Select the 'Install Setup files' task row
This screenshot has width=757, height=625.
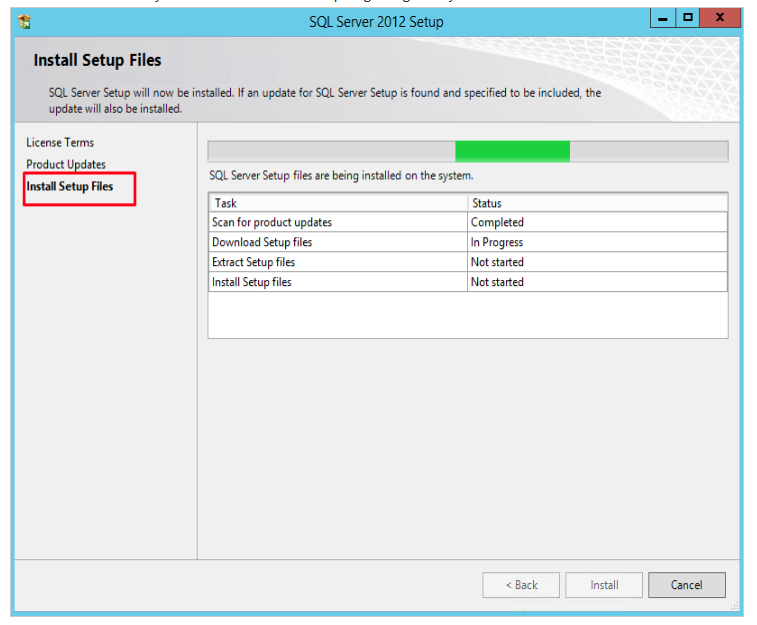[x=468, y=282]
